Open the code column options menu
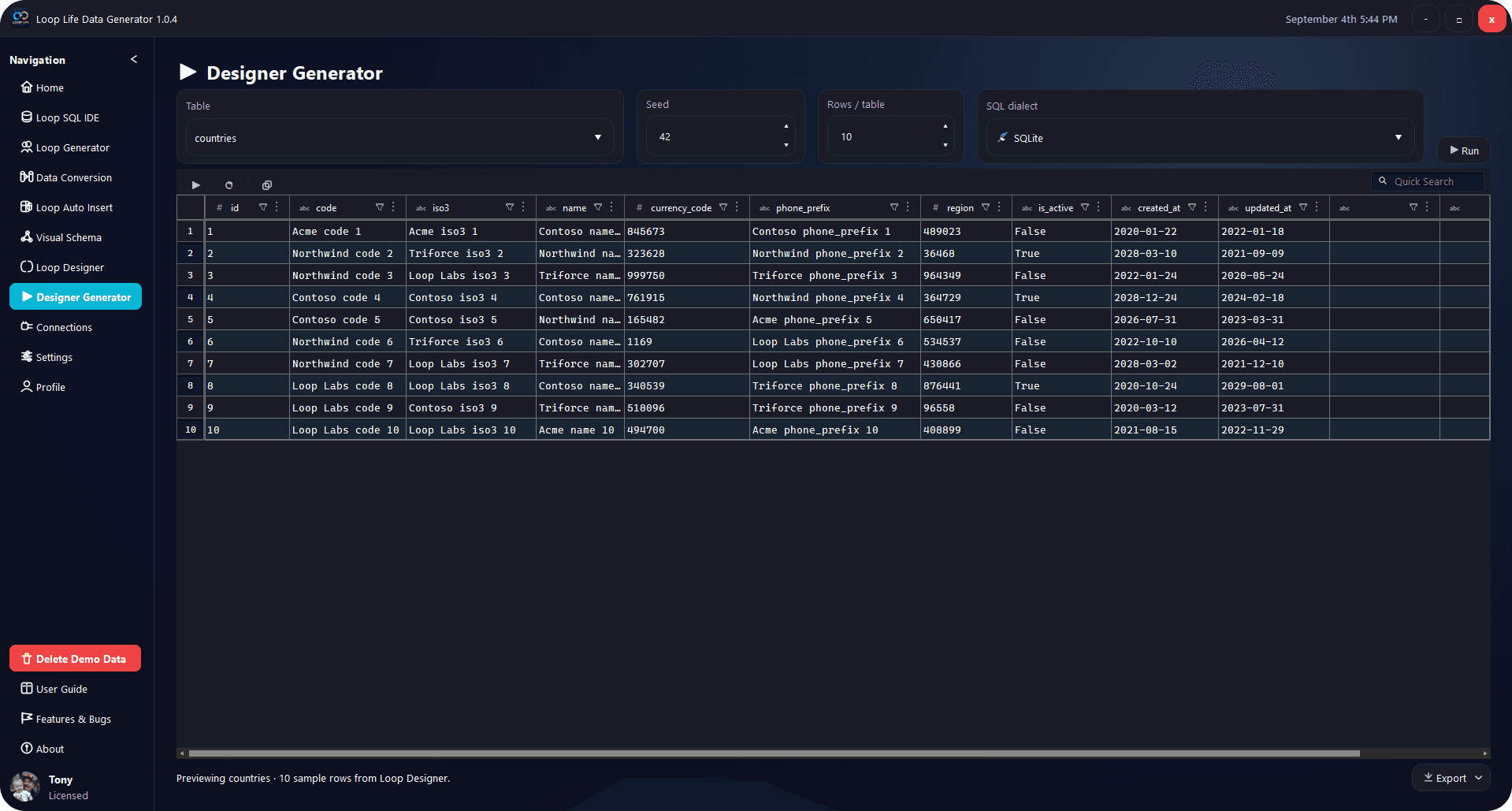The width and height of the screenshot is (1512, 811). [393, 207]
